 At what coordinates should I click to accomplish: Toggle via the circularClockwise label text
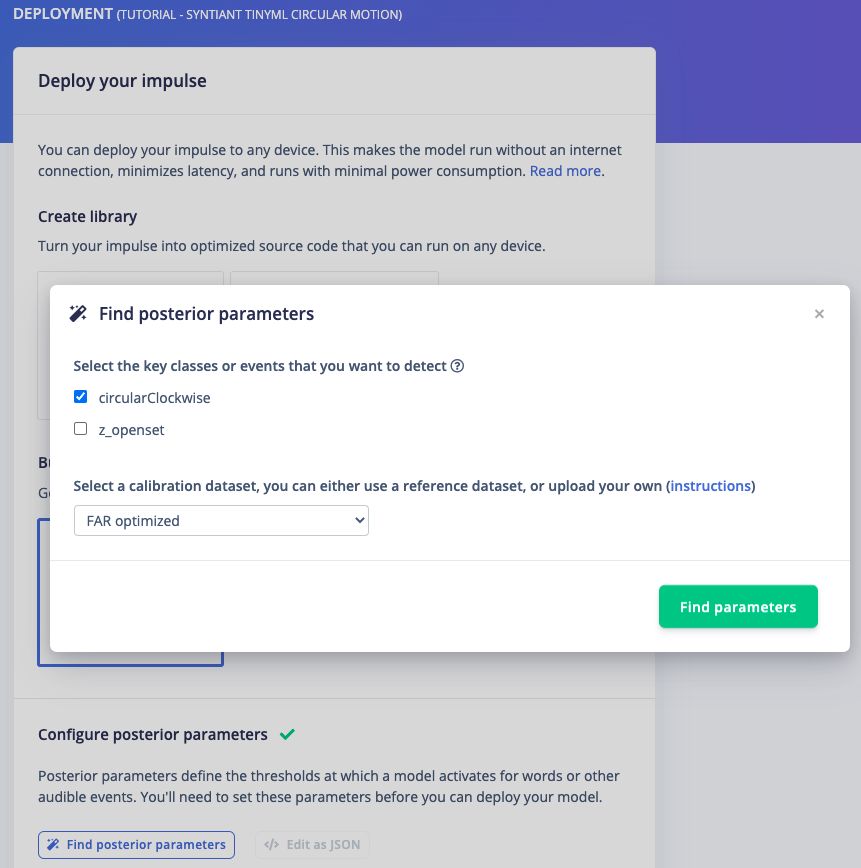click(x=154, y=398)
